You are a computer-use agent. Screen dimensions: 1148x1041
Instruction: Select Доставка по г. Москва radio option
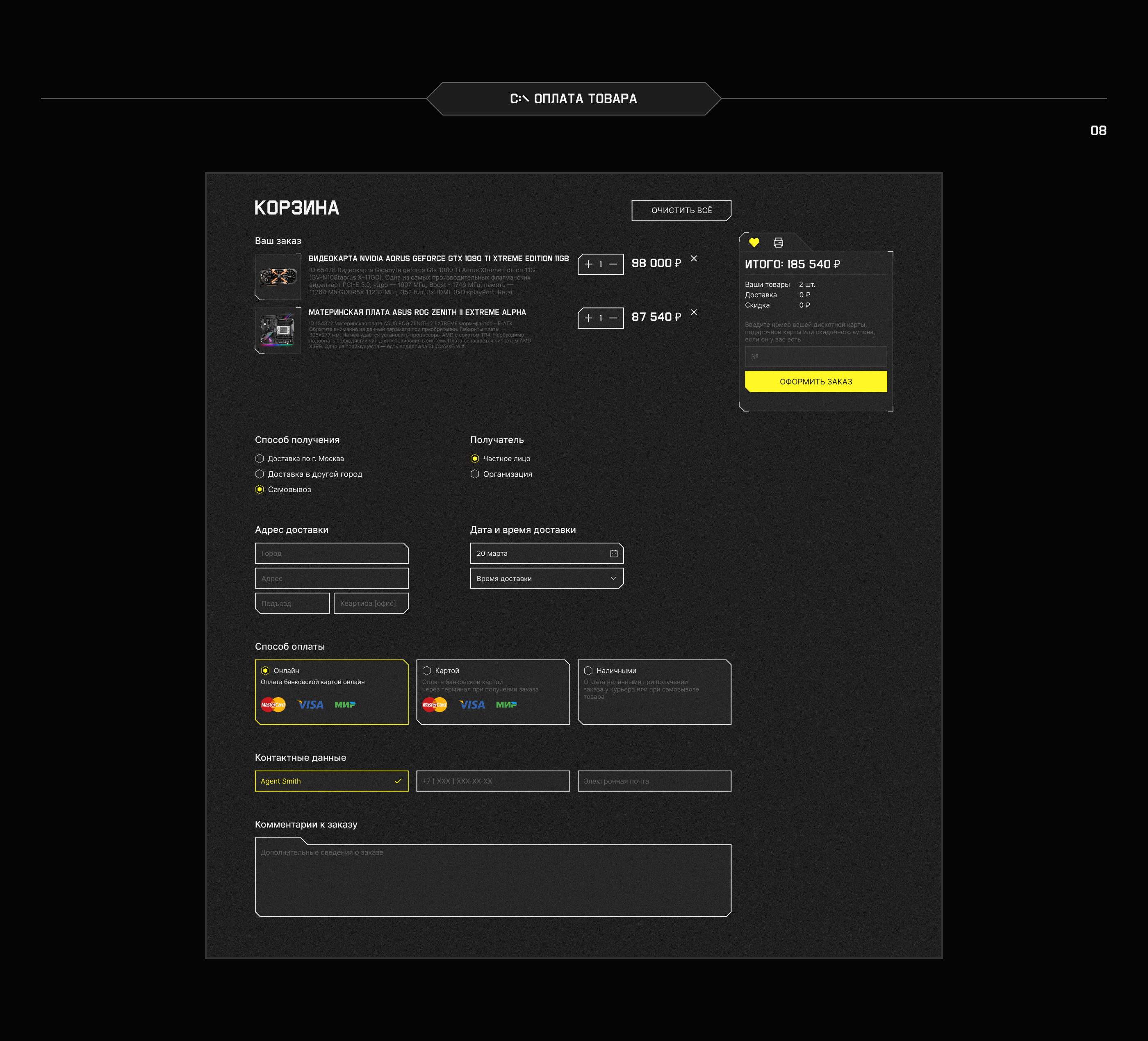click(260, 459)
